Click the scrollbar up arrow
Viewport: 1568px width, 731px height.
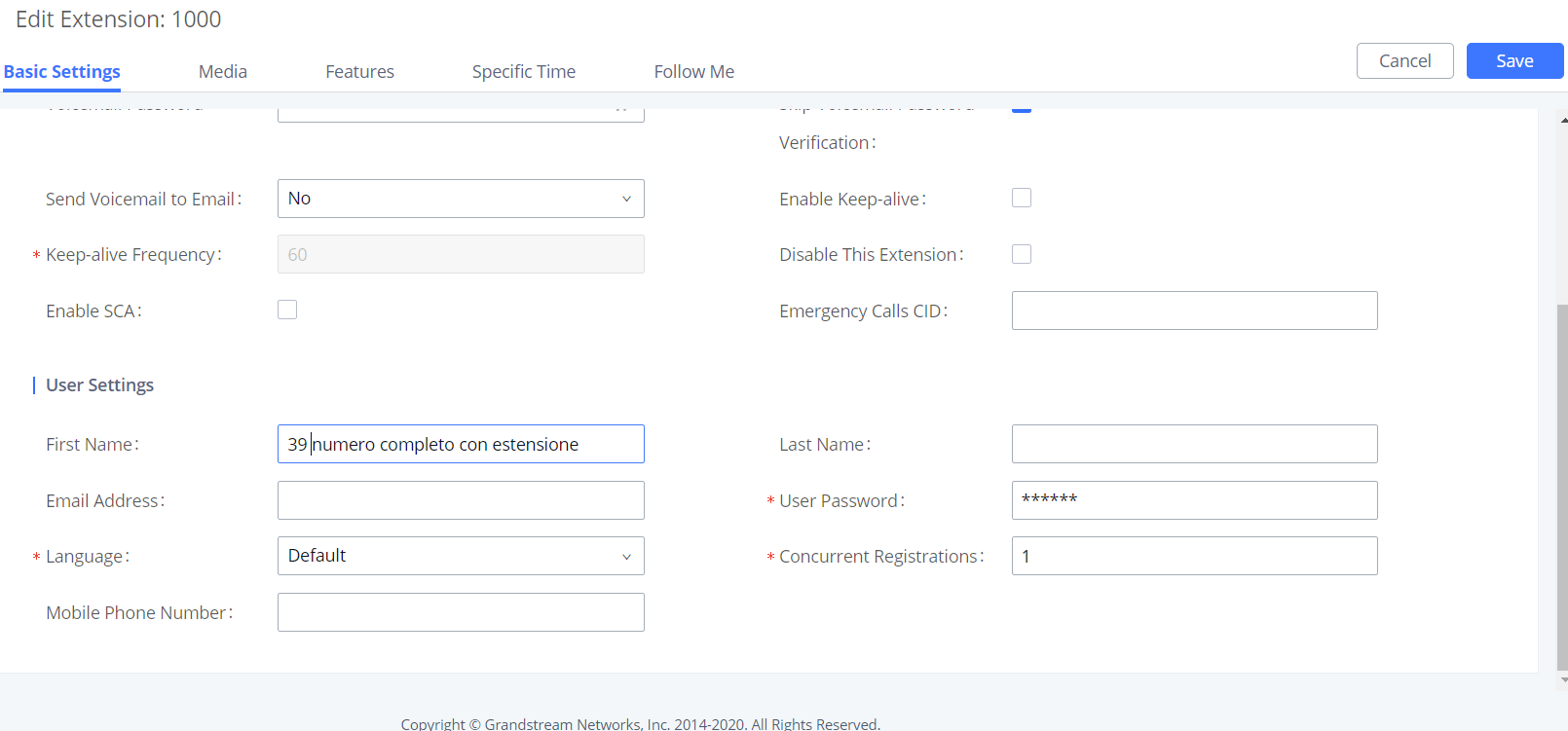(1564, 120)
